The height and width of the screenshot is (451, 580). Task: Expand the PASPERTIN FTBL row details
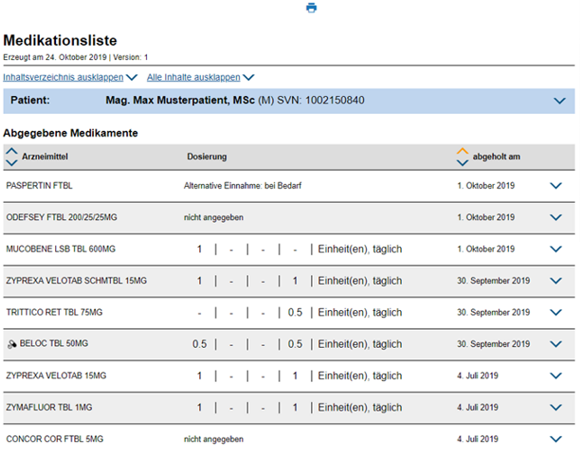click(x=556, y=186)
